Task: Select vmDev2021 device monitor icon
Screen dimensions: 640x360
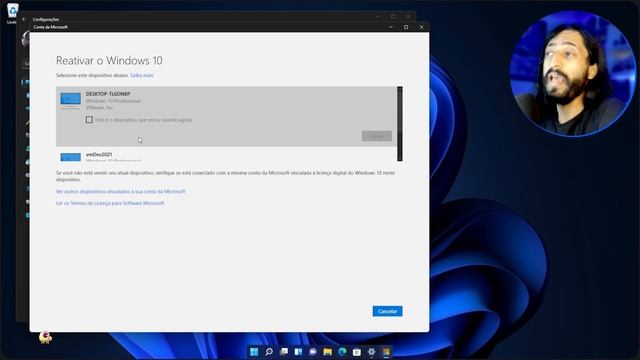Action: pos(71,157)
